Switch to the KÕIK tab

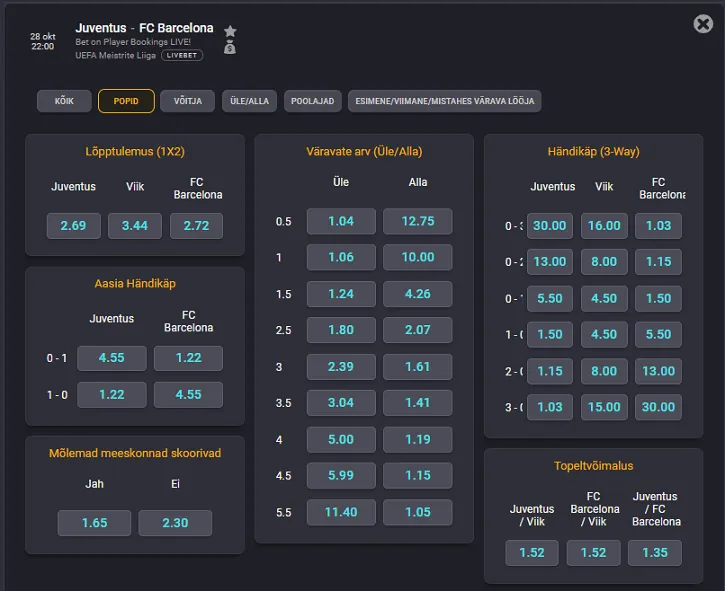point(64,101)
